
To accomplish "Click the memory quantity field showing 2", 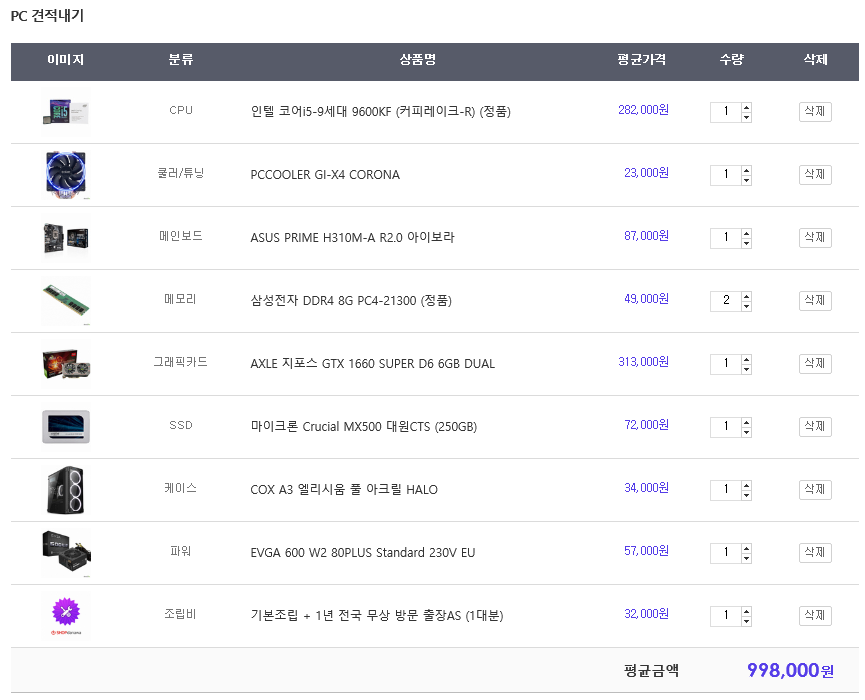I will tap(725, 301).
